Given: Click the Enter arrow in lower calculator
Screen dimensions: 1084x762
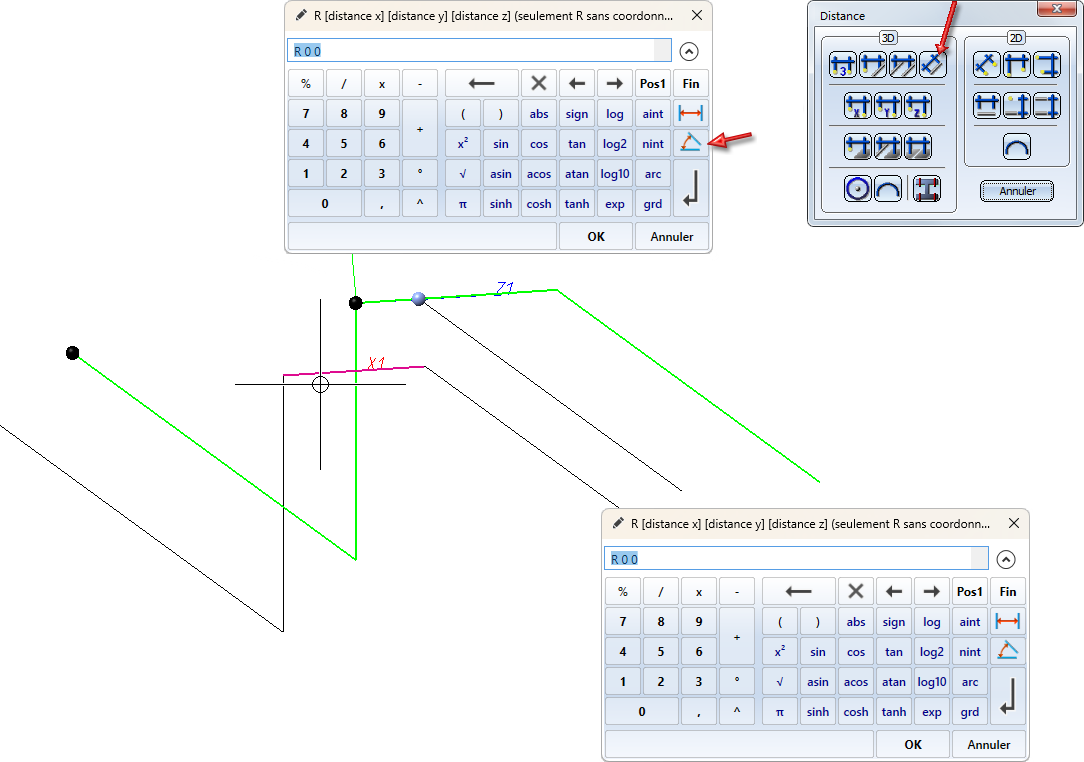Looking at the screenshot, I should [x=1007, y=696].
